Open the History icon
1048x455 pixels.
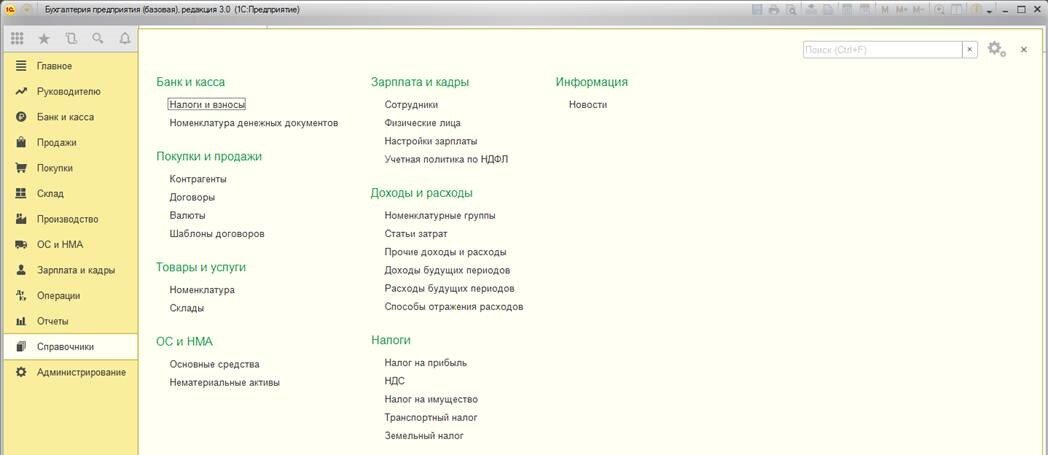71,39
